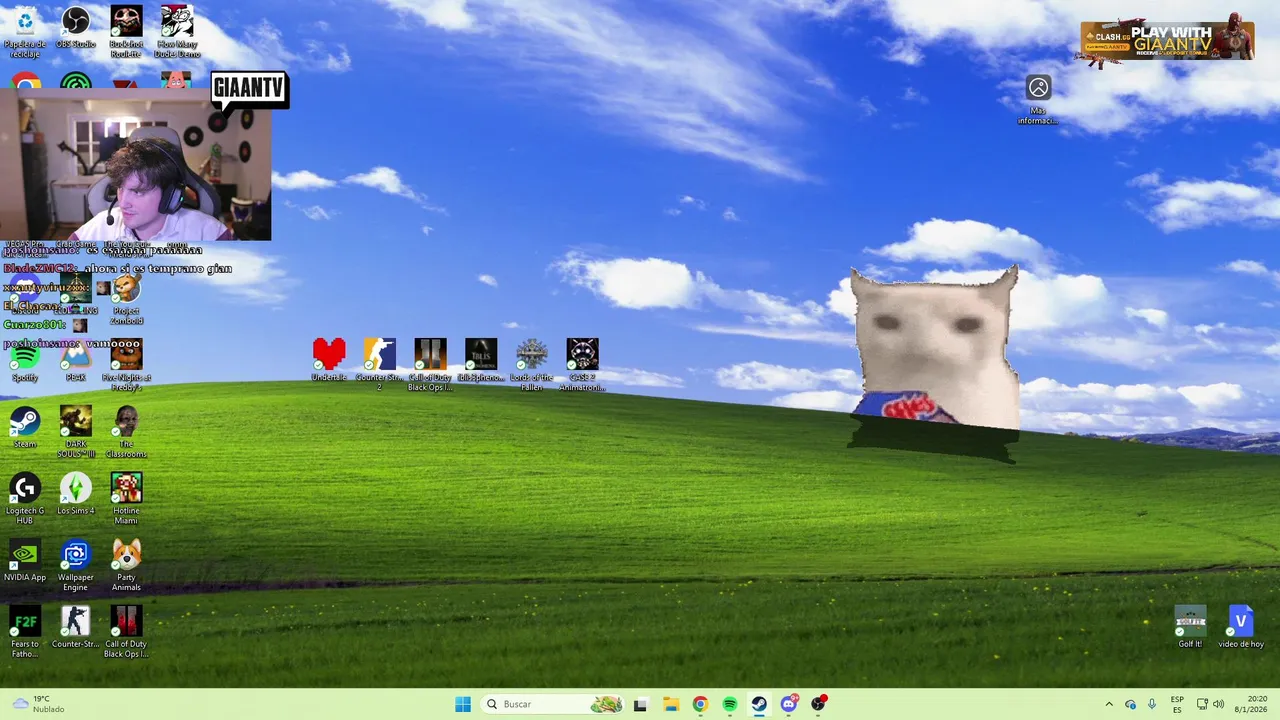The image size is (1280, 720).
Task: Launch Buckshot Roulette from the desktop
Action: coord(126,32)
